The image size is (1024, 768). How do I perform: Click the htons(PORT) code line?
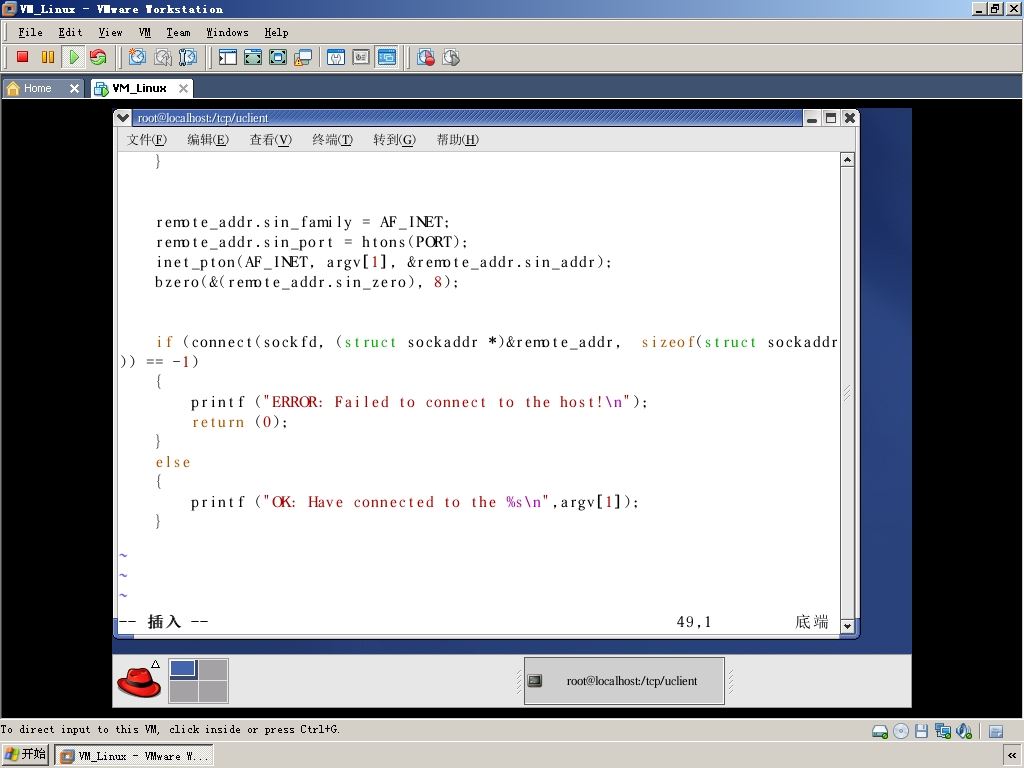click(x=312, y=242)
